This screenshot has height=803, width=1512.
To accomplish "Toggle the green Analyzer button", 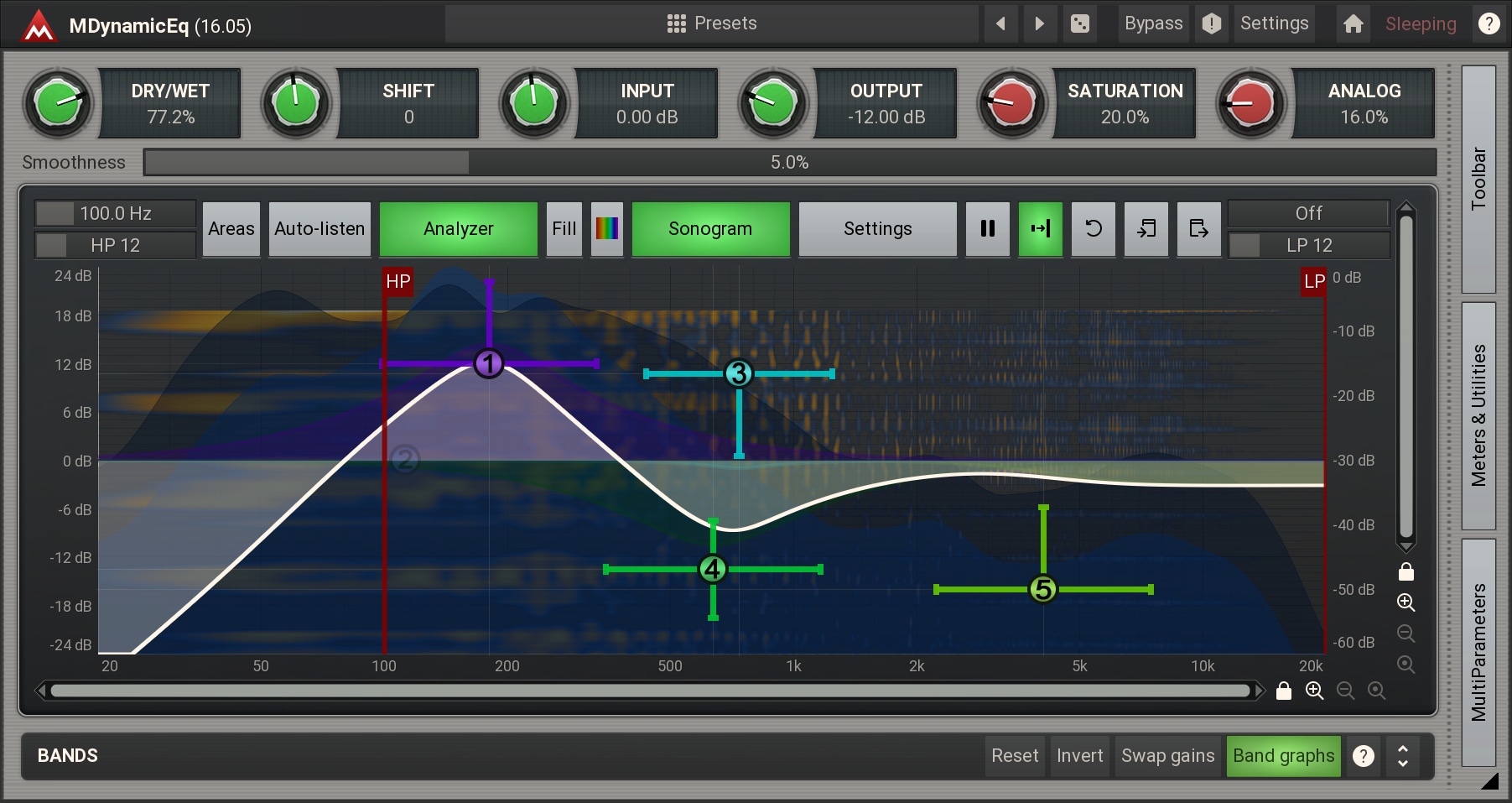I will 459,228.
